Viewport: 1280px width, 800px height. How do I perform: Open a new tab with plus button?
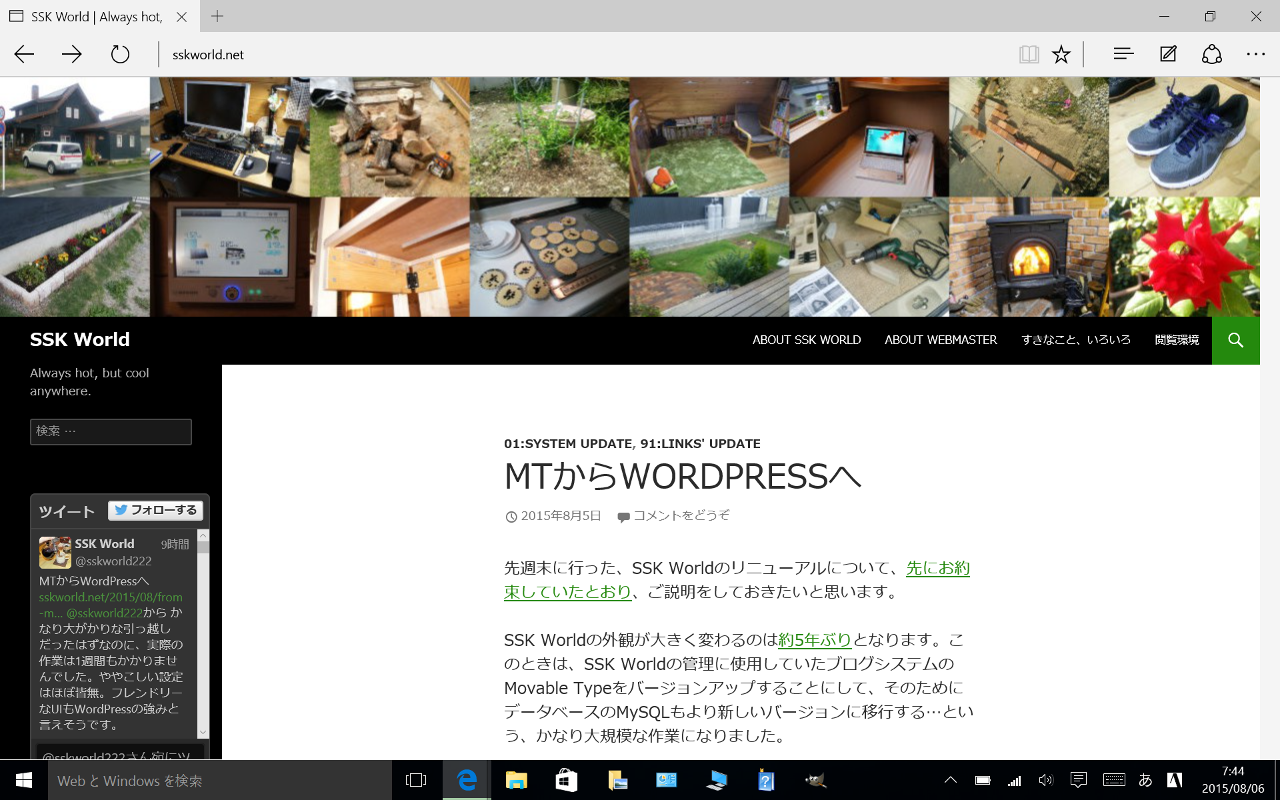(x=217, y=16)
